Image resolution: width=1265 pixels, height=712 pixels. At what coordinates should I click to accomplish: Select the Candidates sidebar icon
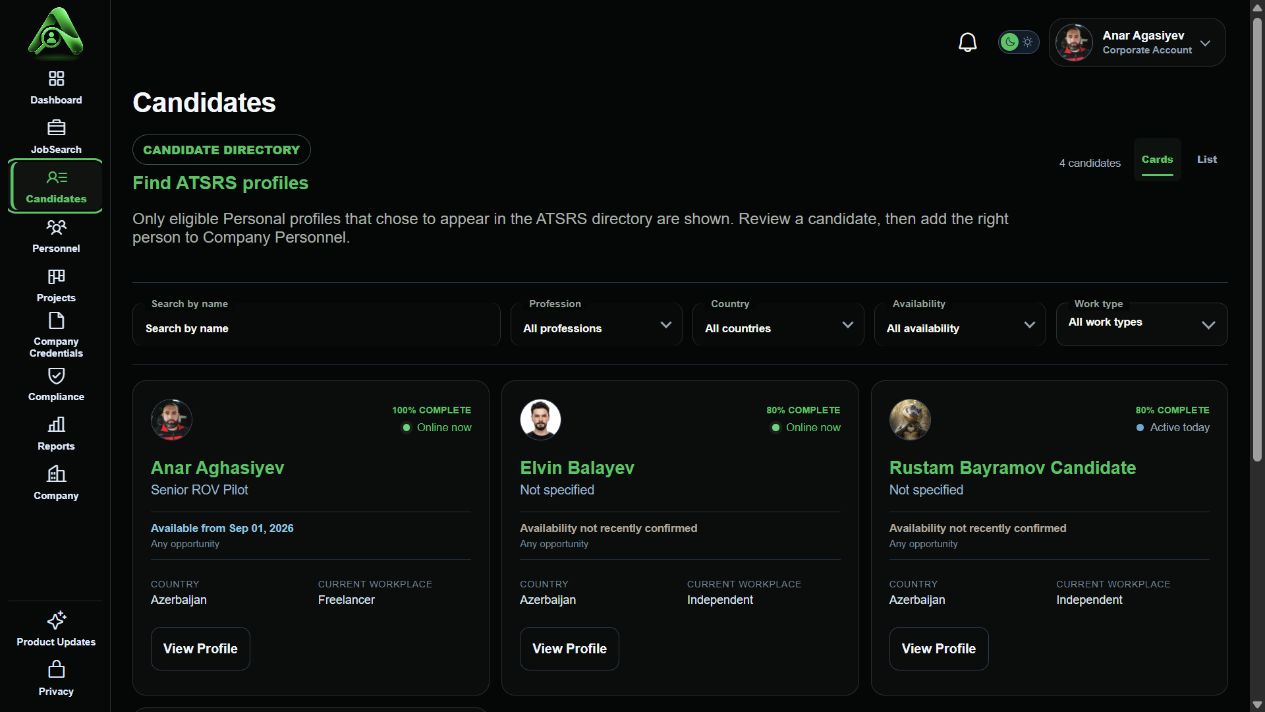click(56, 178)
